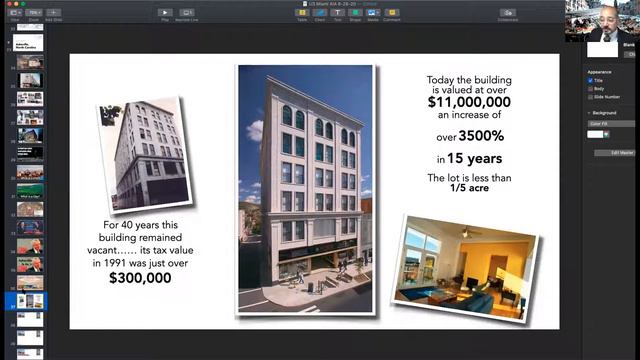Click the Add Slide button

click(53, 13)
